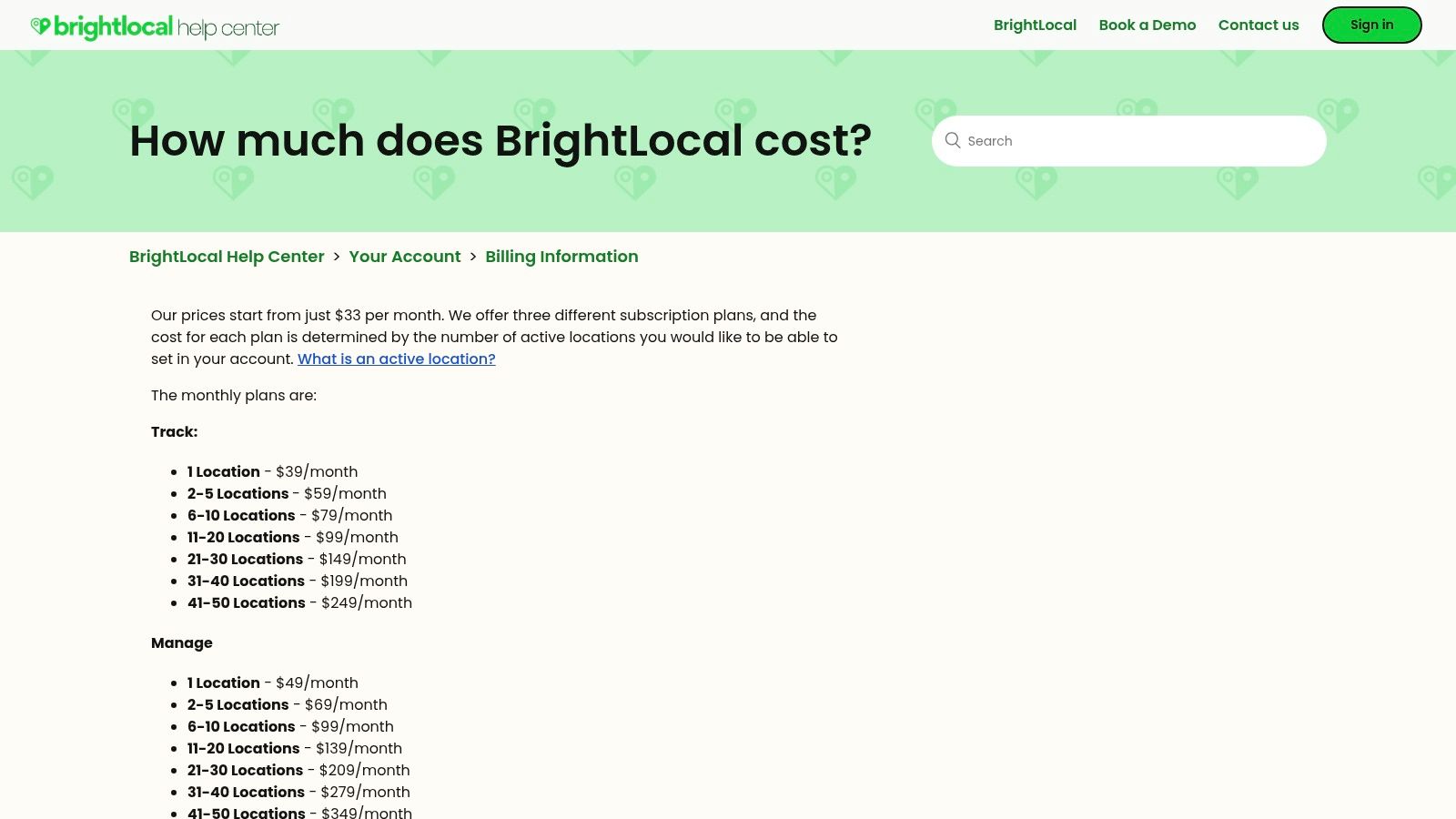Image resolution: width=1456 pixels, height=819 pixels.
Task: Open Book a Demo in header
Action: [x=1148, y=25]
